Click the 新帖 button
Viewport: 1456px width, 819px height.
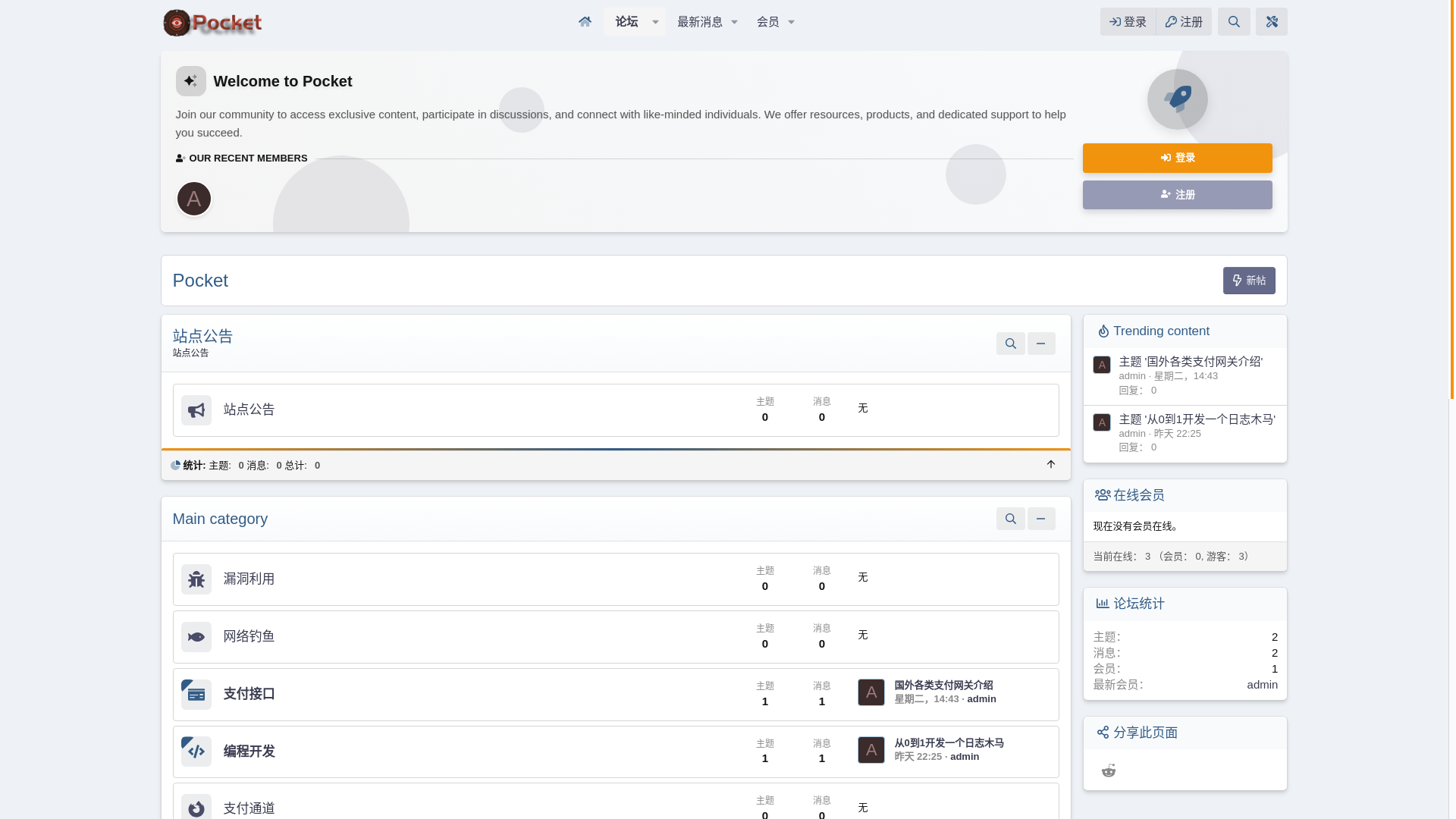(1249, 281)
